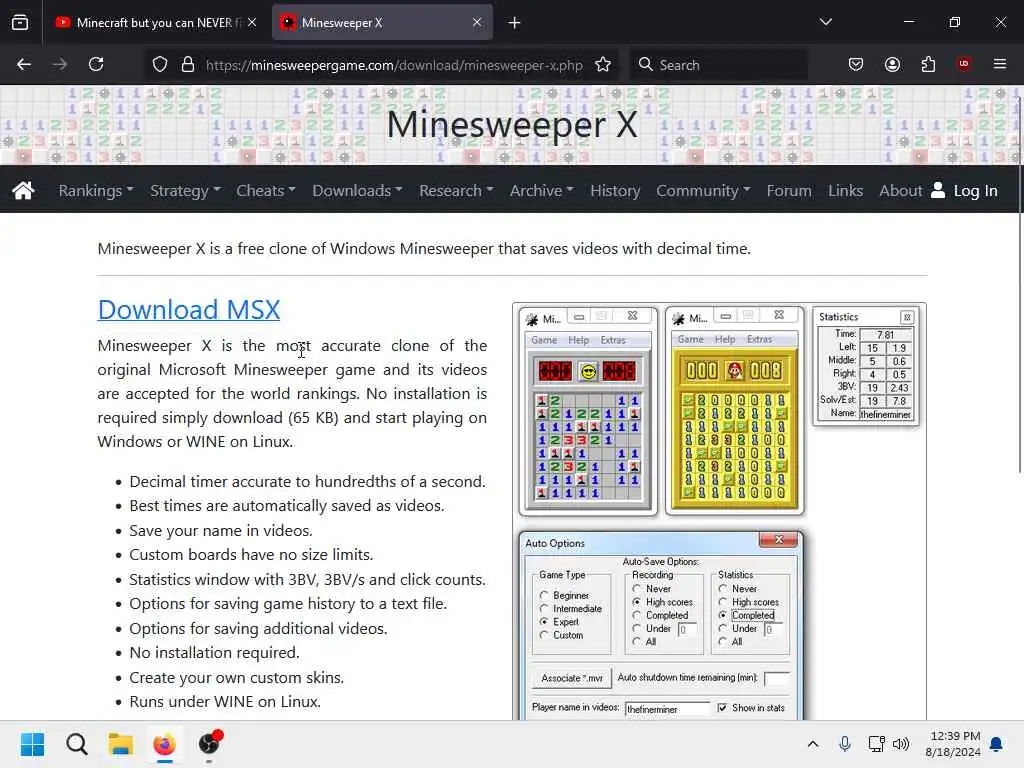Expand the Cheats dropdown menu
Viewport: 1024px width, 768px height.
pos(266,191)
